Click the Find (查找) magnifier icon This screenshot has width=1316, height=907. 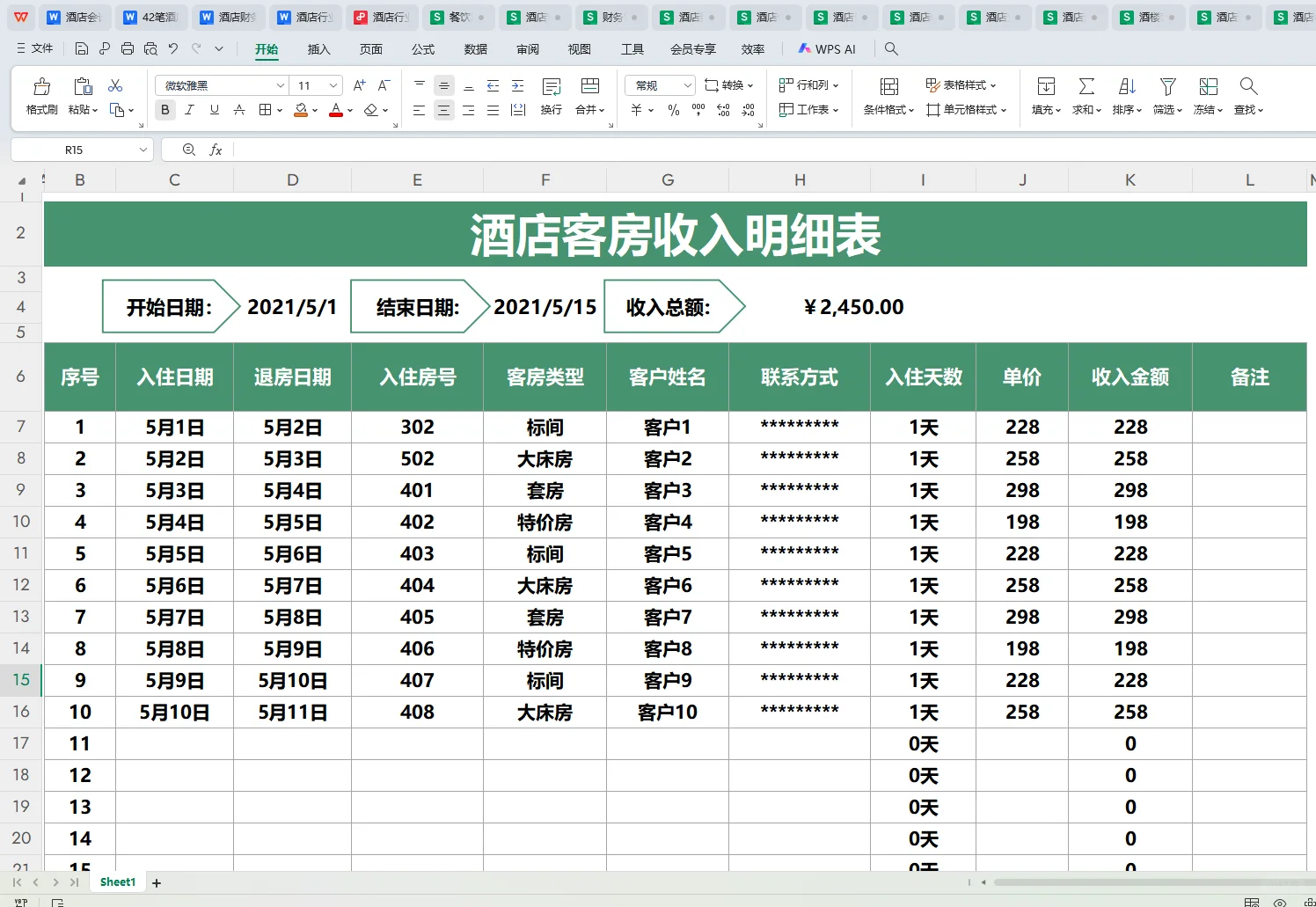[1248, 86]
